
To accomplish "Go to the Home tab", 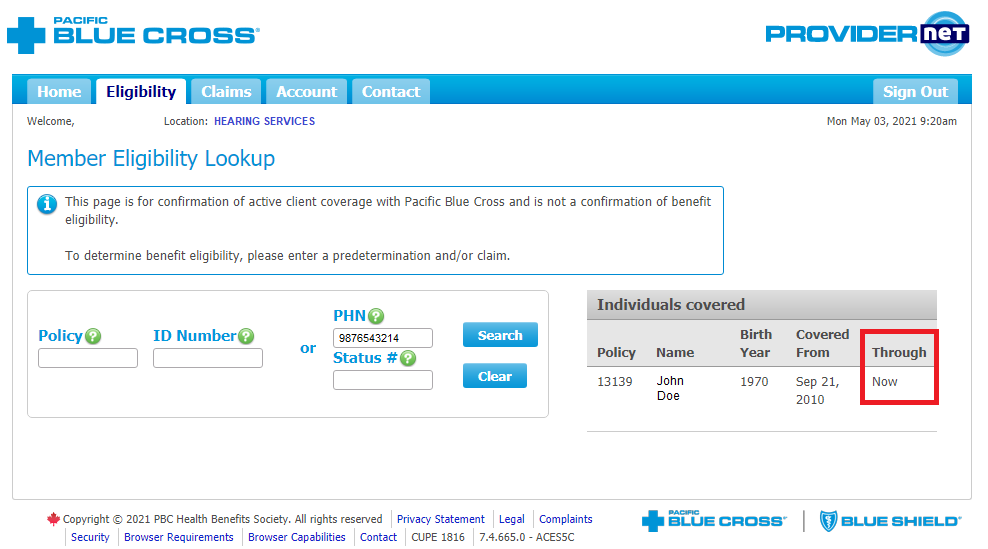I will pyautogui.click(x=59, y=91).
